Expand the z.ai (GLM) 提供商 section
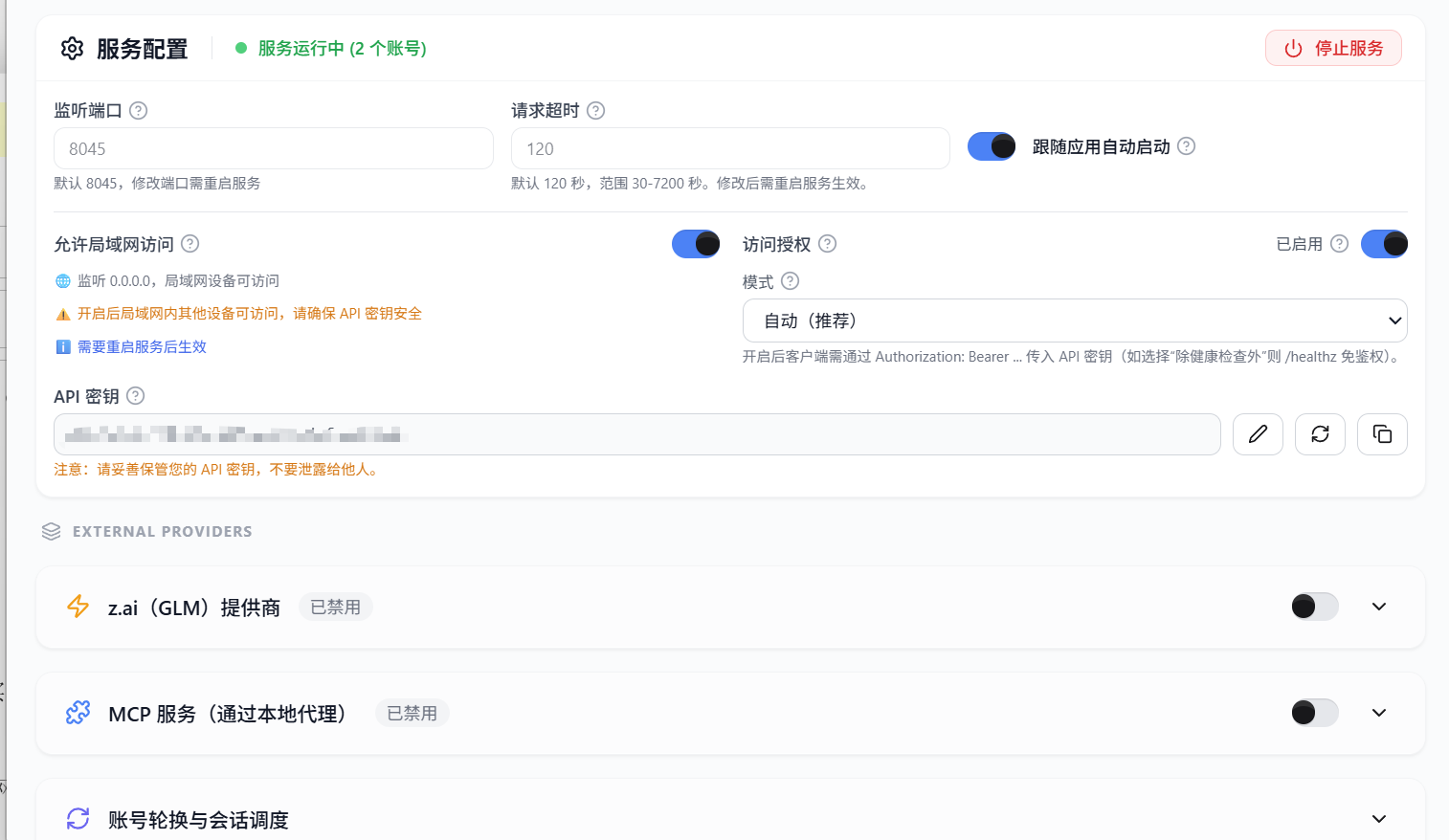Viewport: 1449px width, 840px height. click(x=1379, y=607)
